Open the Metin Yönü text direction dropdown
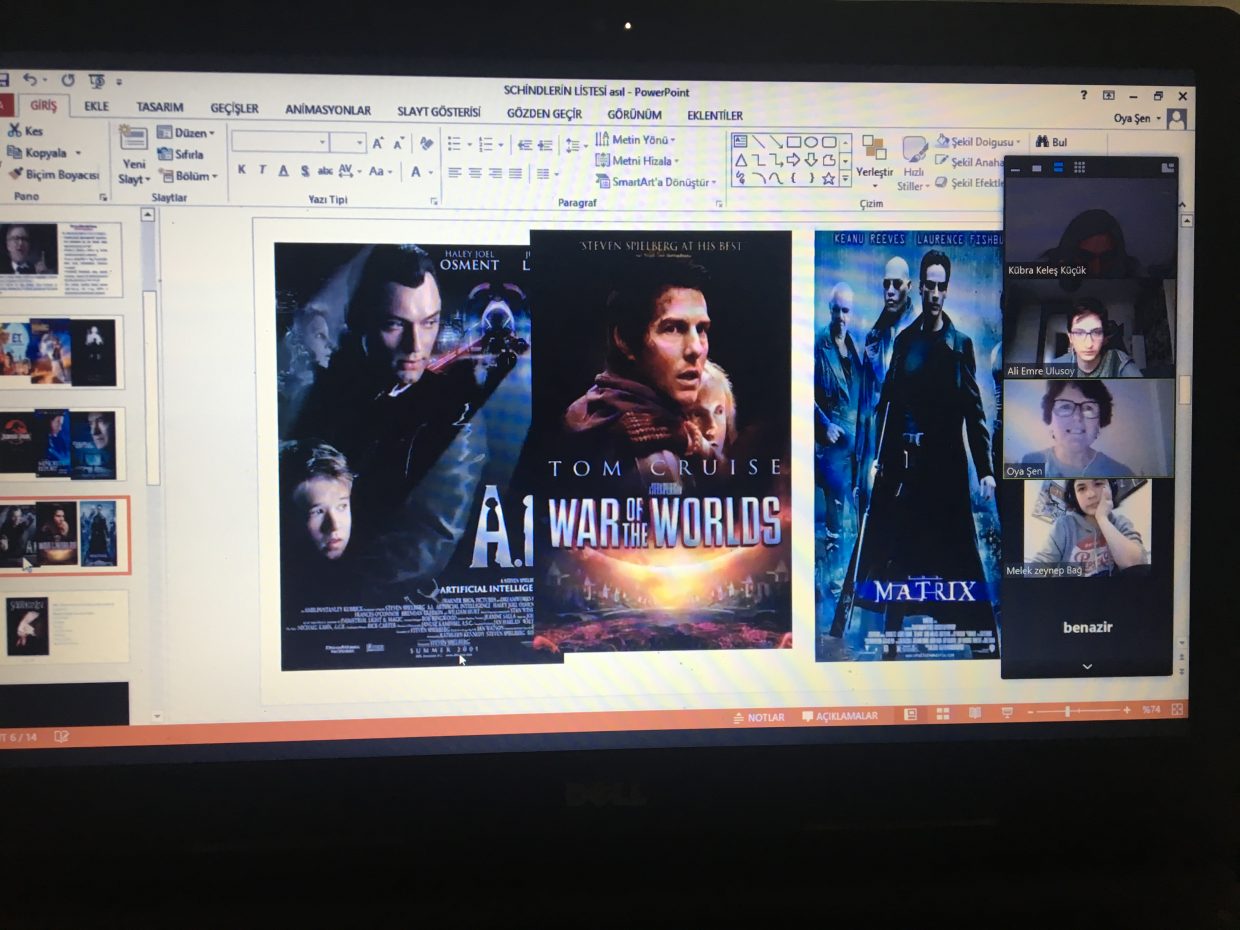The image size is (1240, 930). tap(636, 140)
